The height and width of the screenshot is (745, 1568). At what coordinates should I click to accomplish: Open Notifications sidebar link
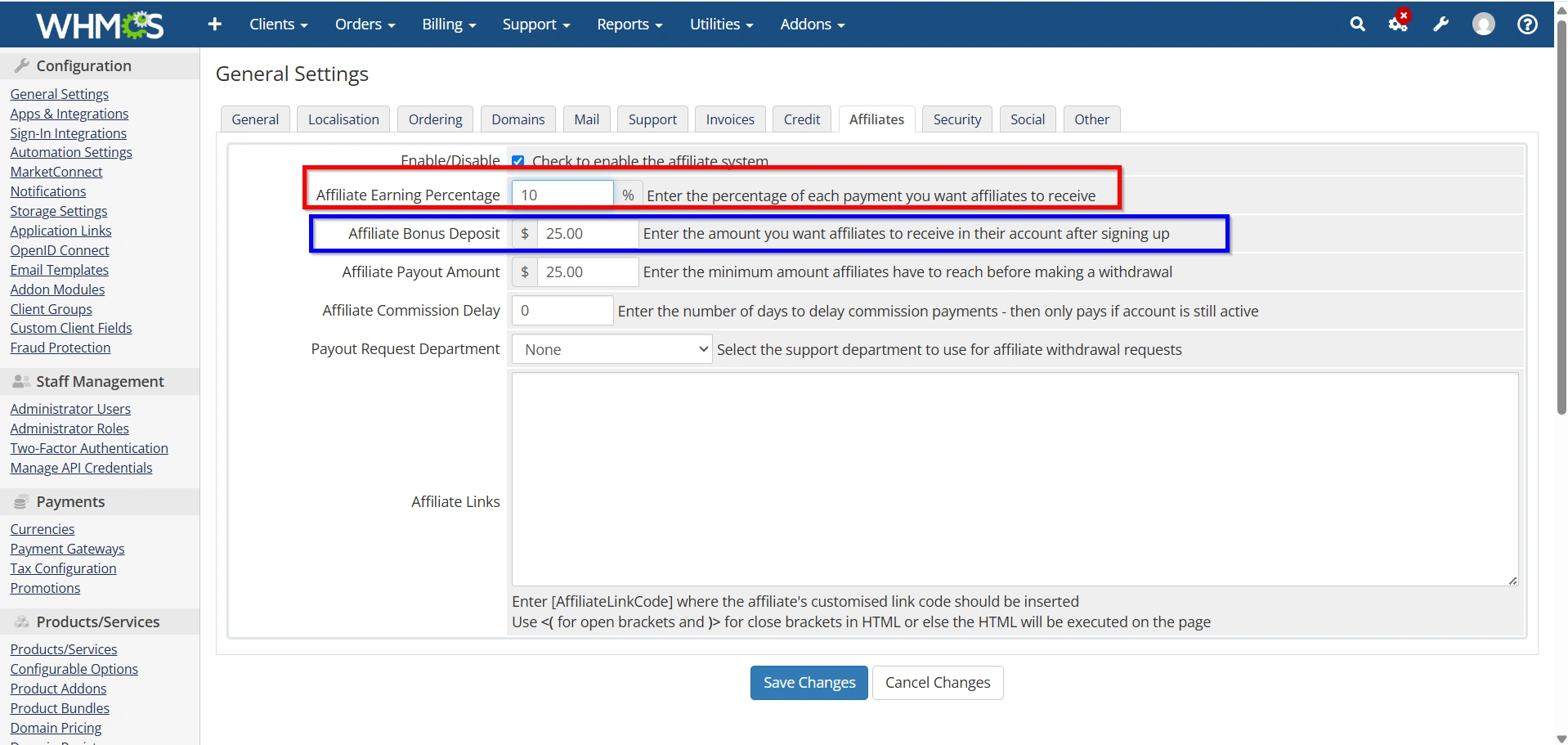pos(48,191)
